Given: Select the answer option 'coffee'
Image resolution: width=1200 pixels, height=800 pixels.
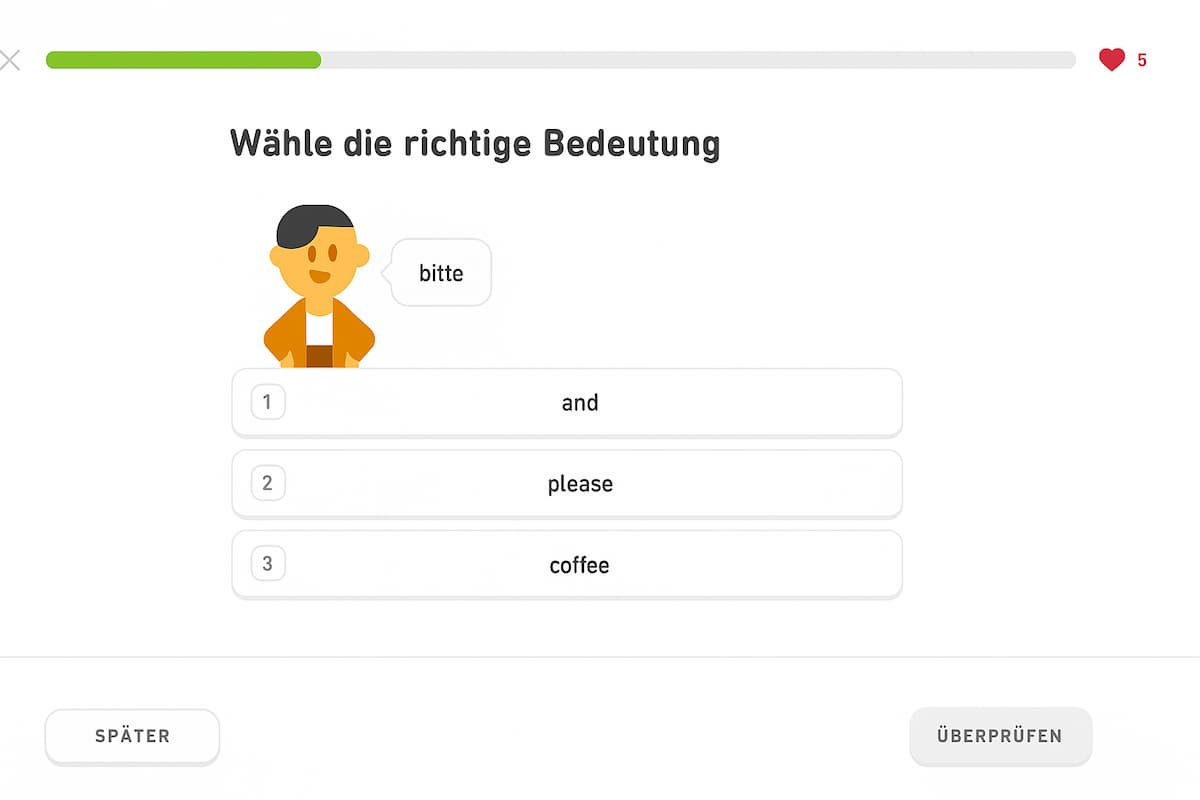Looking at the screenshot, I should (x=566, y=564).
